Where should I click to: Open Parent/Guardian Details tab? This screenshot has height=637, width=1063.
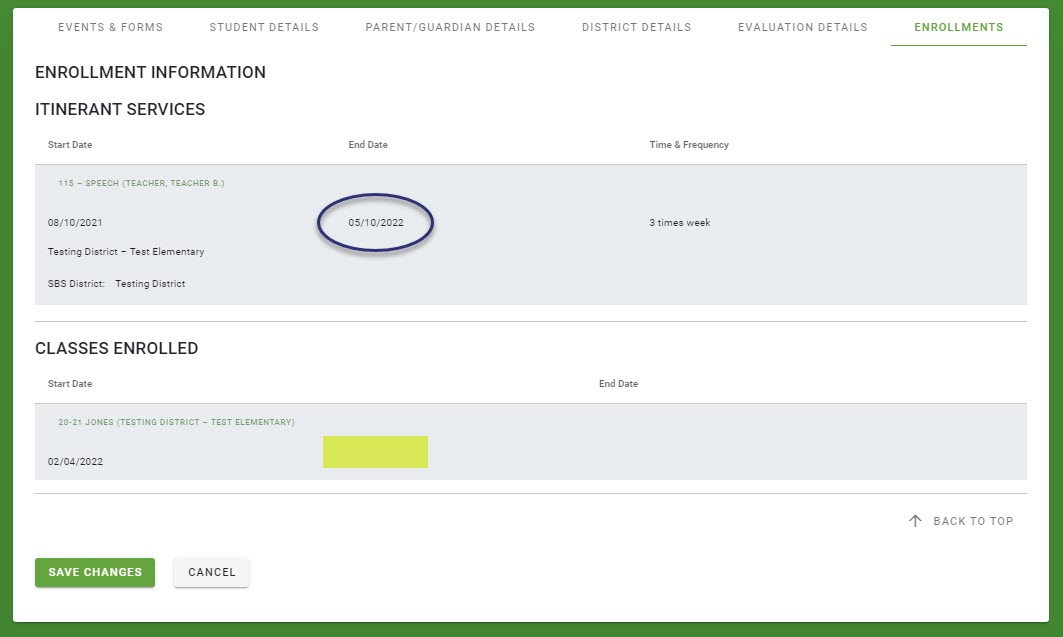pyautogui.click(x=450, y=27)
